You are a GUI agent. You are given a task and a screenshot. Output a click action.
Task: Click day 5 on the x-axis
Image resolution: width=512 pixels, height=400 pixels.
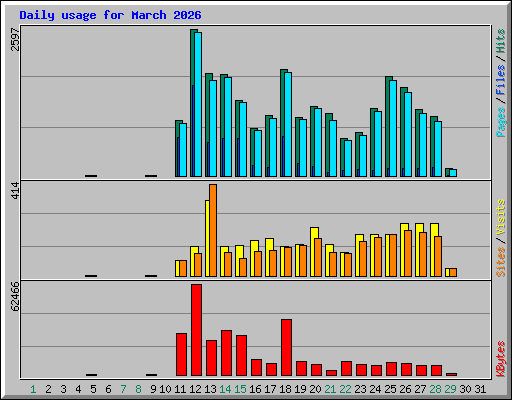coord(93,389)
